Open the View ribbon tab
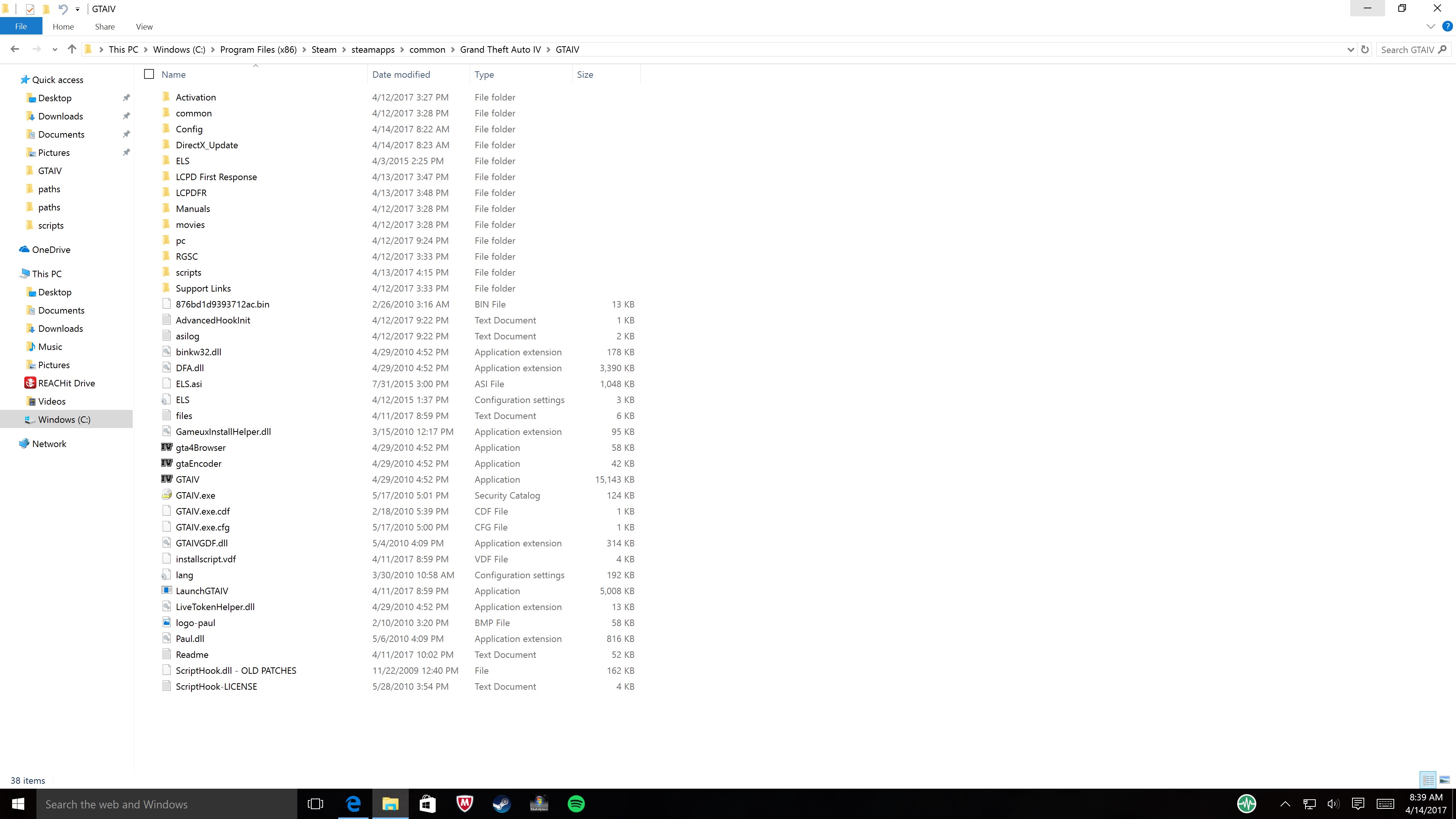1456x819 pixels. pyautogui.click(x=144, y=27)
